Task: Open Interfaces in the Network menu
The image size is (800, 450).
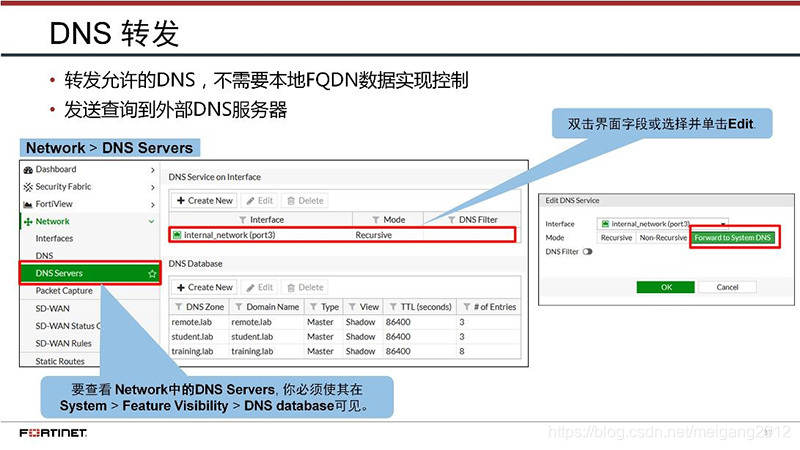Action: coord(54,238)
